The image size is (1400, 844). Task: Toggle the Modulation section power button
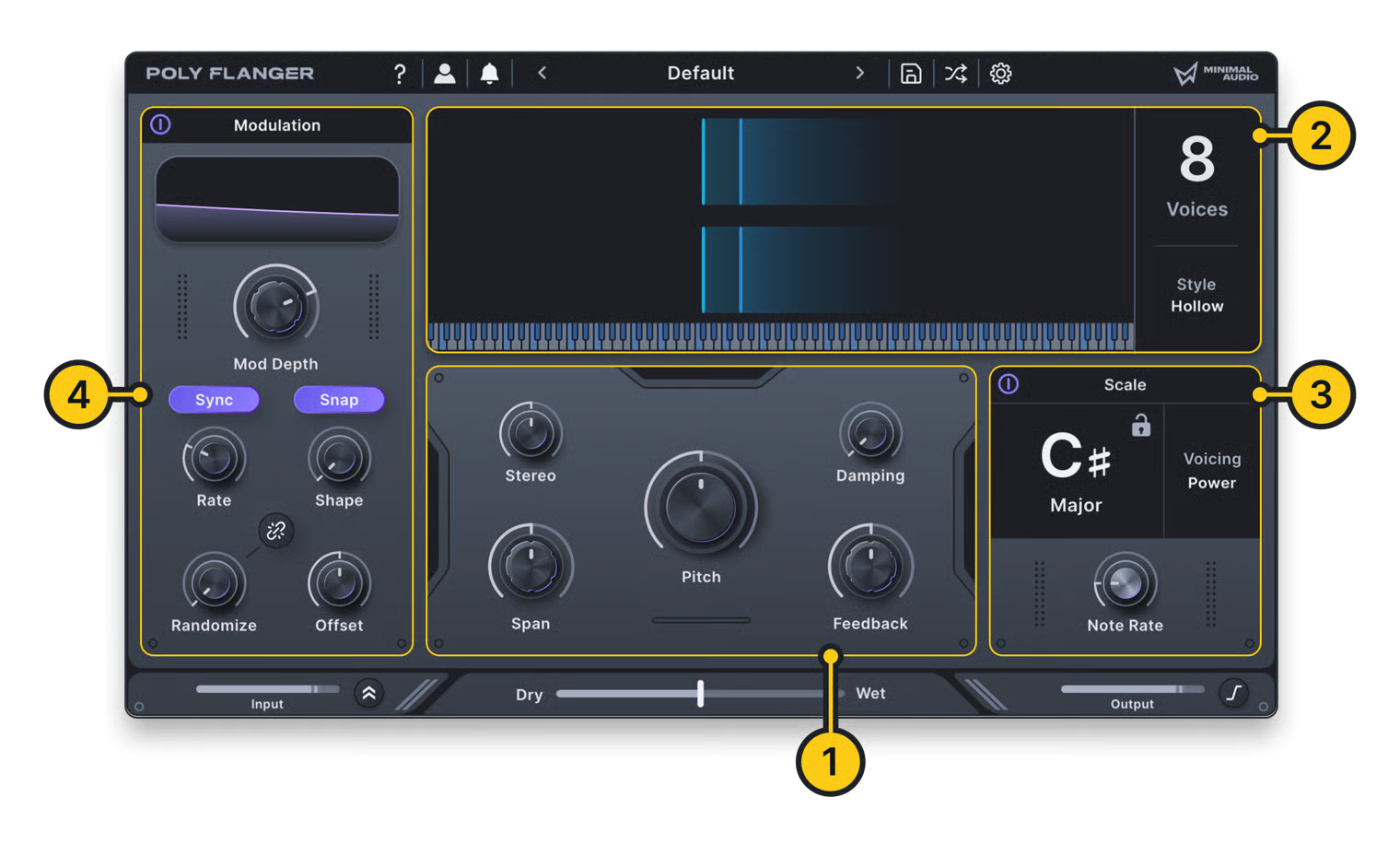pos(160,124)
